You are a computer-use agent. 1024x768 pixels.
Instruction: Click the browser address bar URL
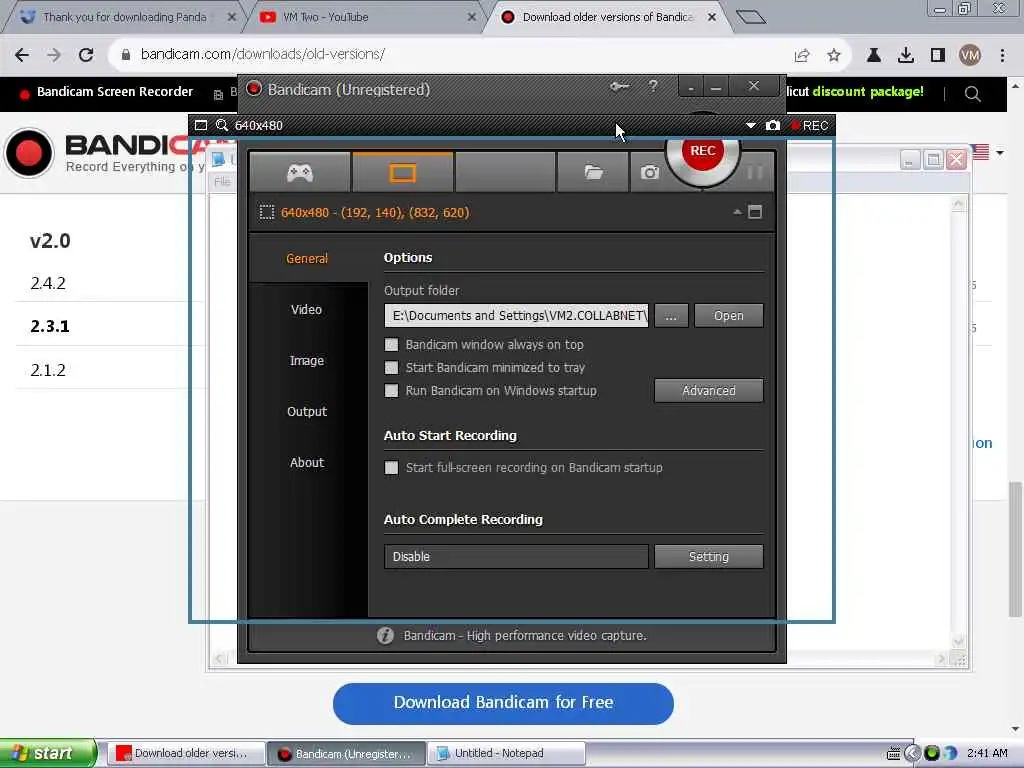click(263, 54)
